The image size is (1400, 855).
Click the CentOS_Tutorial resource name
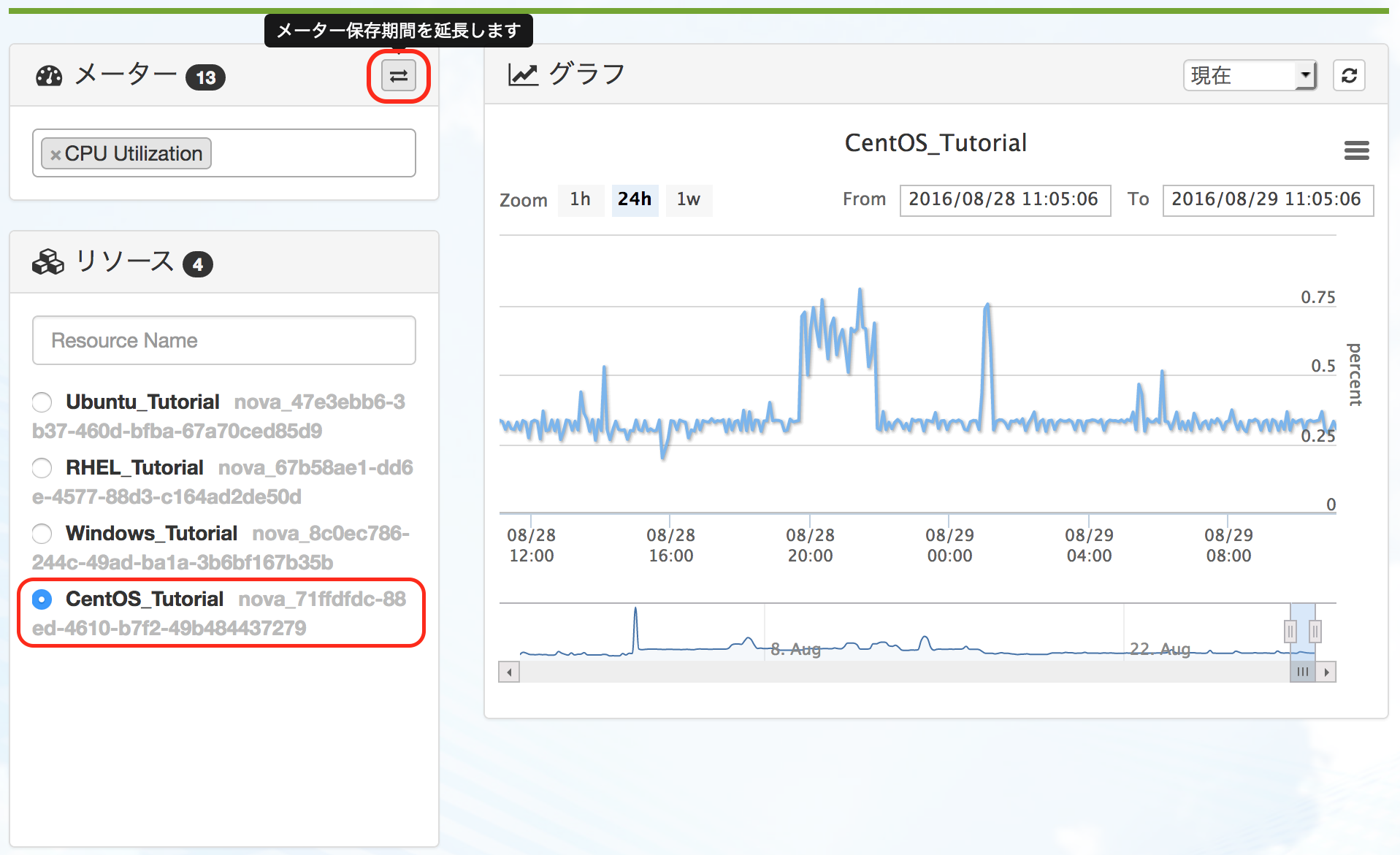pos(145,599)
